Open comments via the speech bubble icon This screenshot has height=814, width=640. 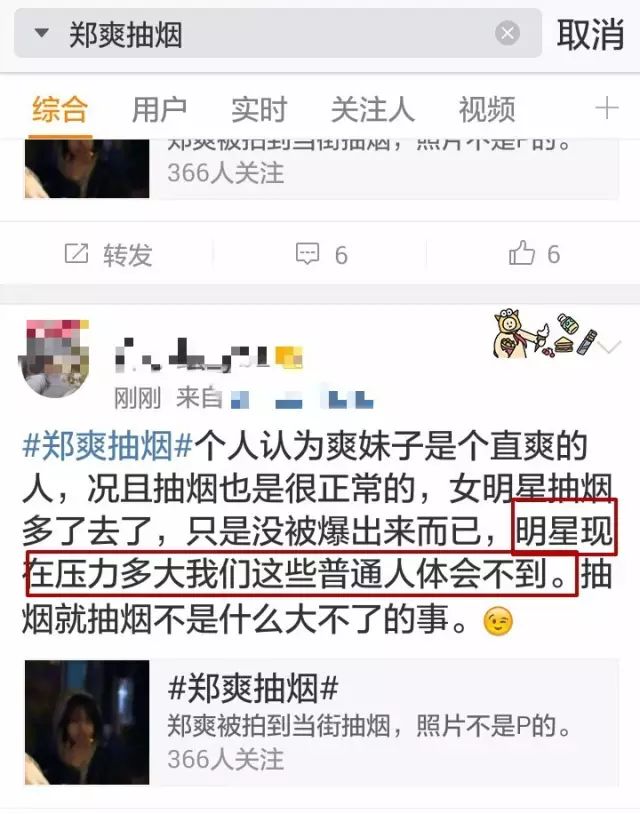[307, 253]
